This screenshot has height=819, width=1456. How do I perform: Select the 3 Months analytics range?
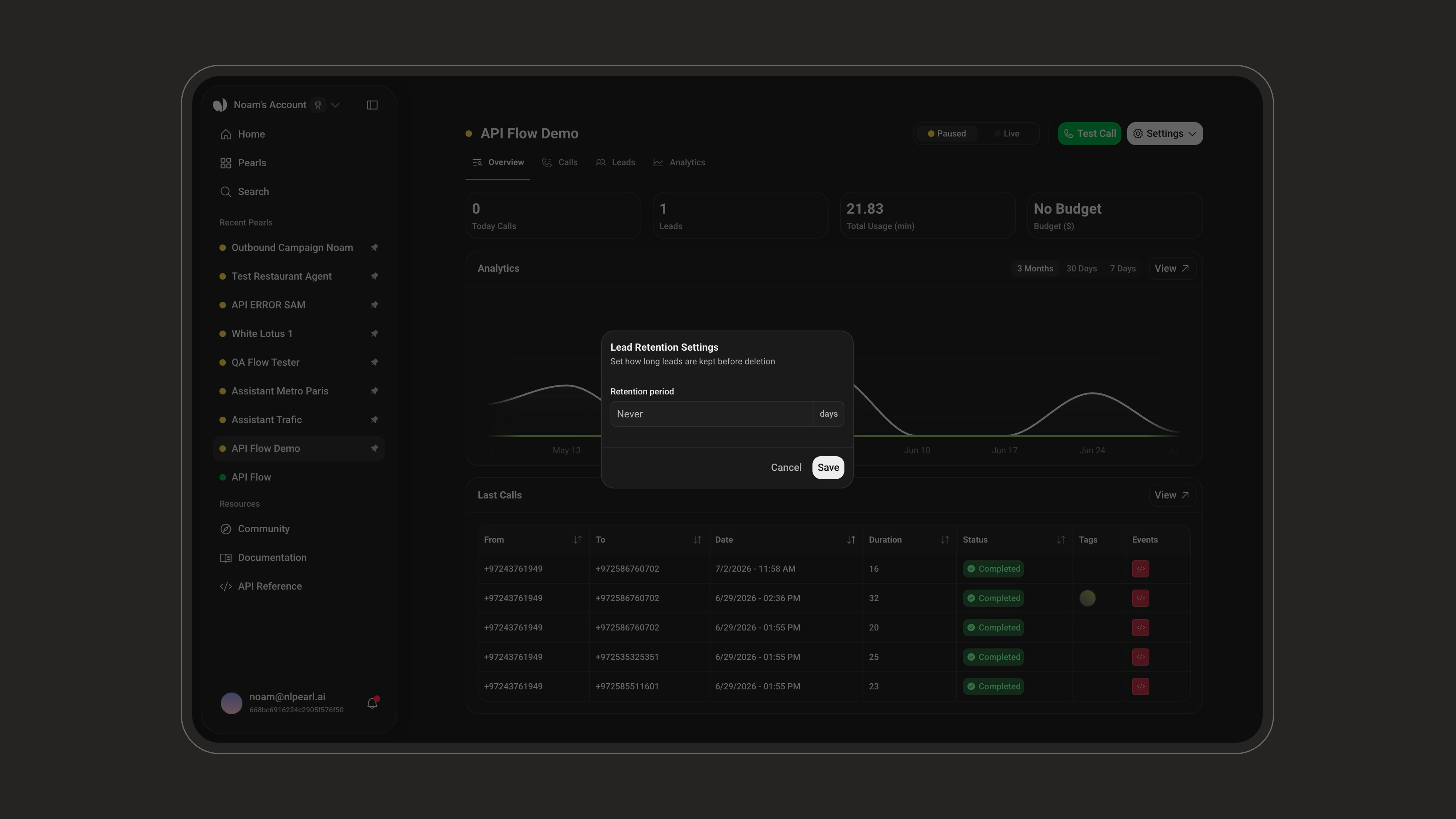(1035, 268)
